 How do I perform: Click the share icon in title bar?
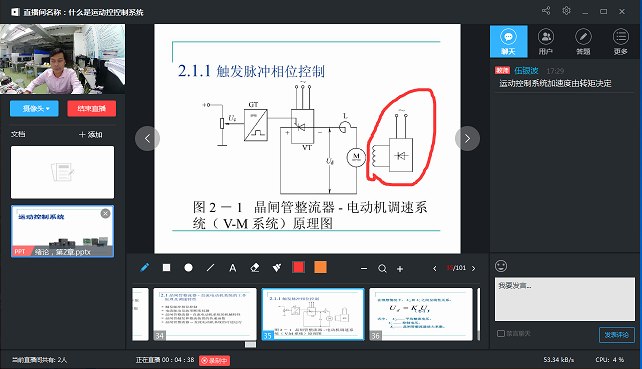pos(546,11)
